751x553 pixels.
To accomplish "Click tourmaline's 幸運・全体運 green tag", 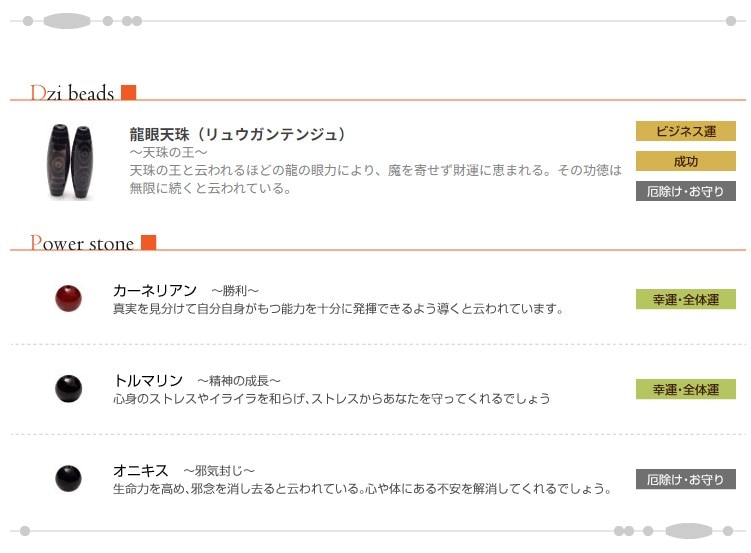I will pyautogui.click(x=685, y=389).
